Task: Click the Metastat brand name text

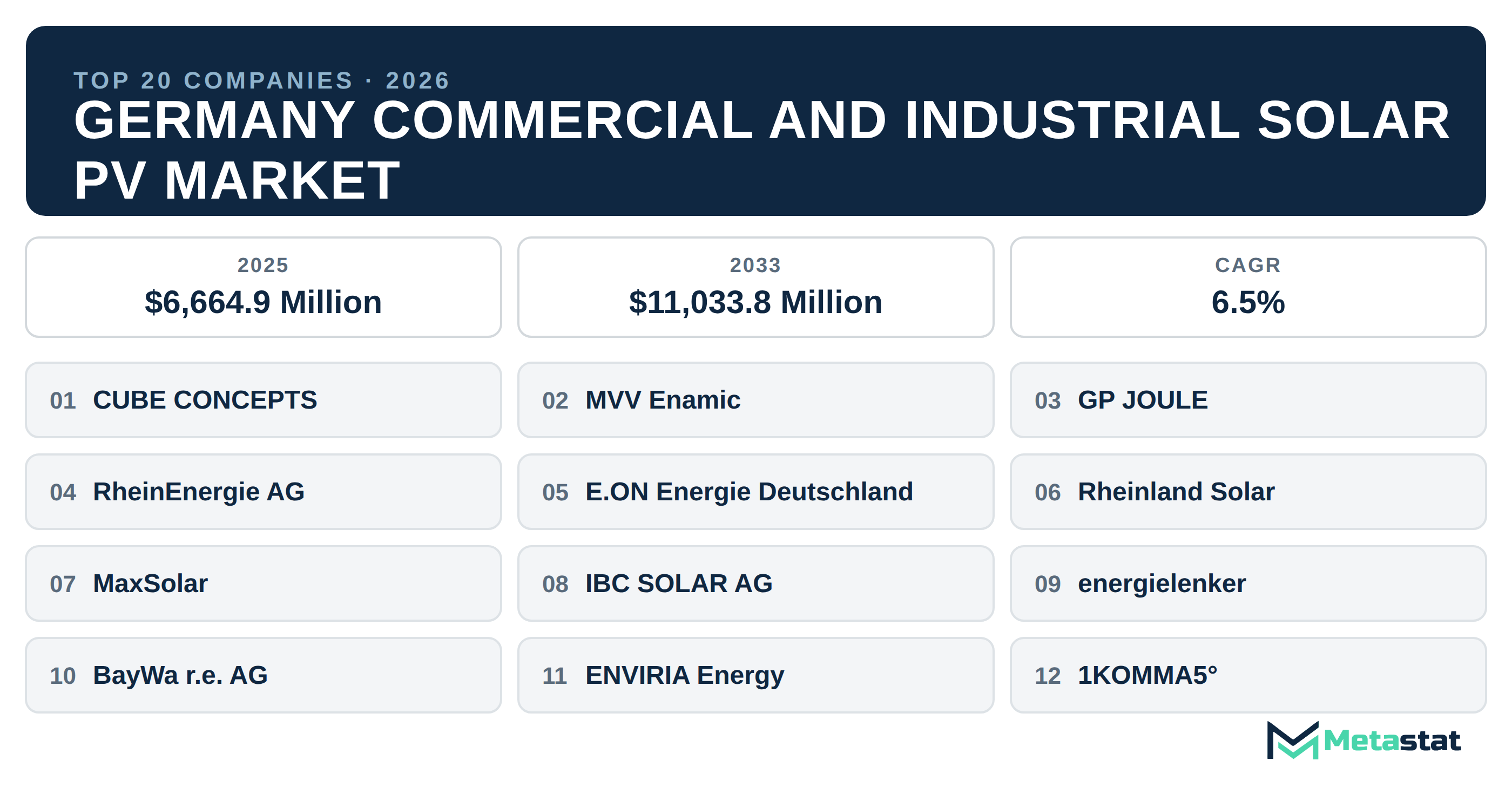Action: pyautogui.click(x=1392, y=741)
